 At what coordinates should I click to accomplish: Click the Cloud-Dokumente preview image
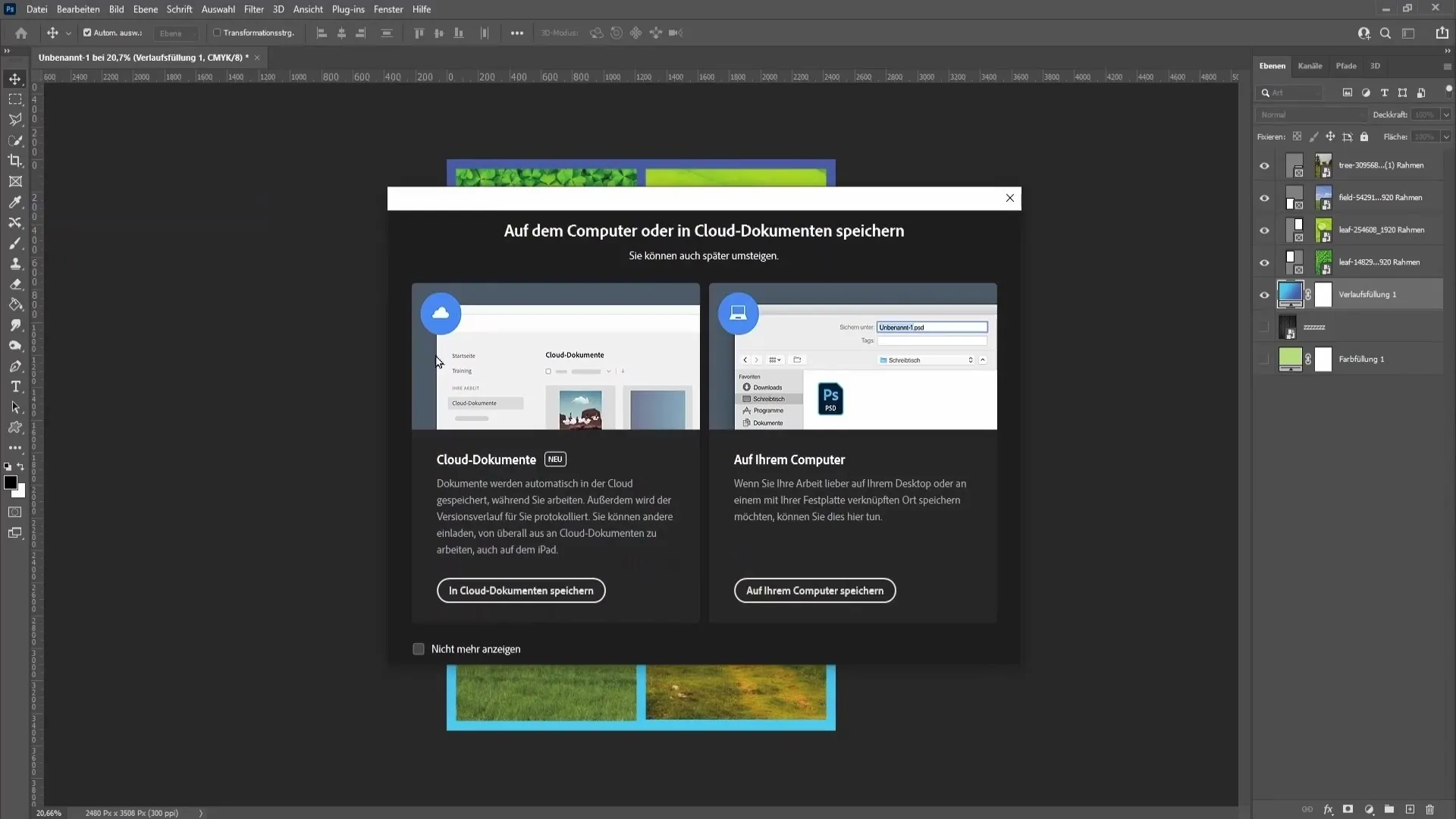tap(556, 356)
